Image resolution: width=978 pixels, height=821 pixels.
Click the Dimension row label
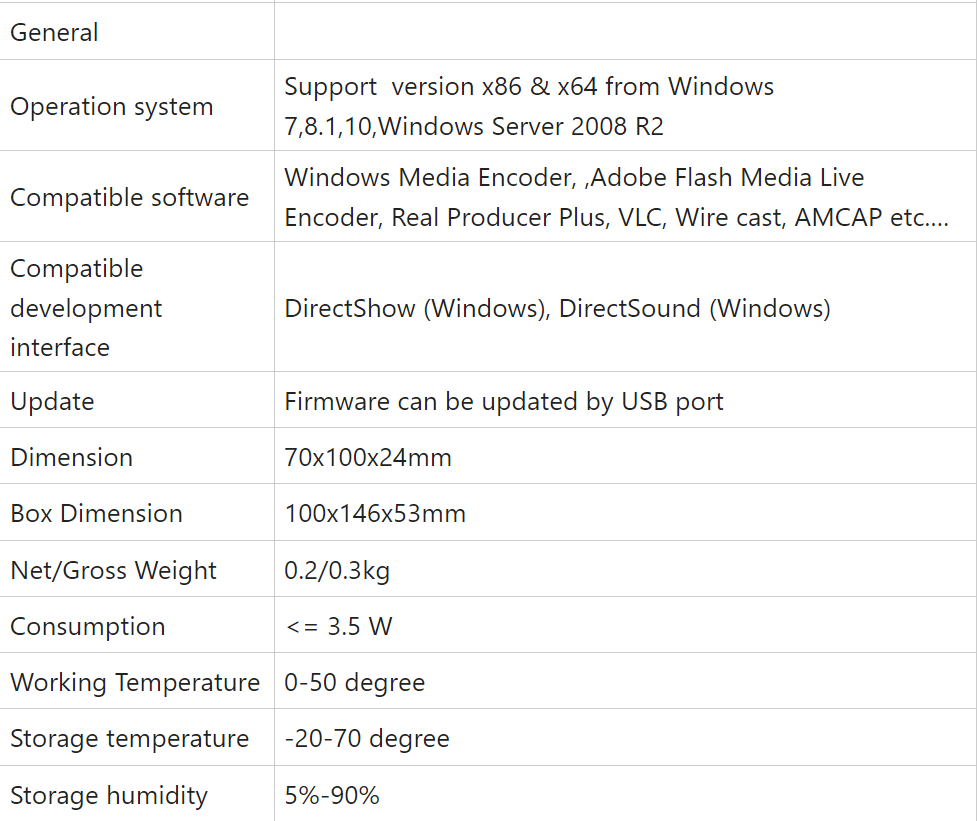pyautogui.click(x=71, y=457)
